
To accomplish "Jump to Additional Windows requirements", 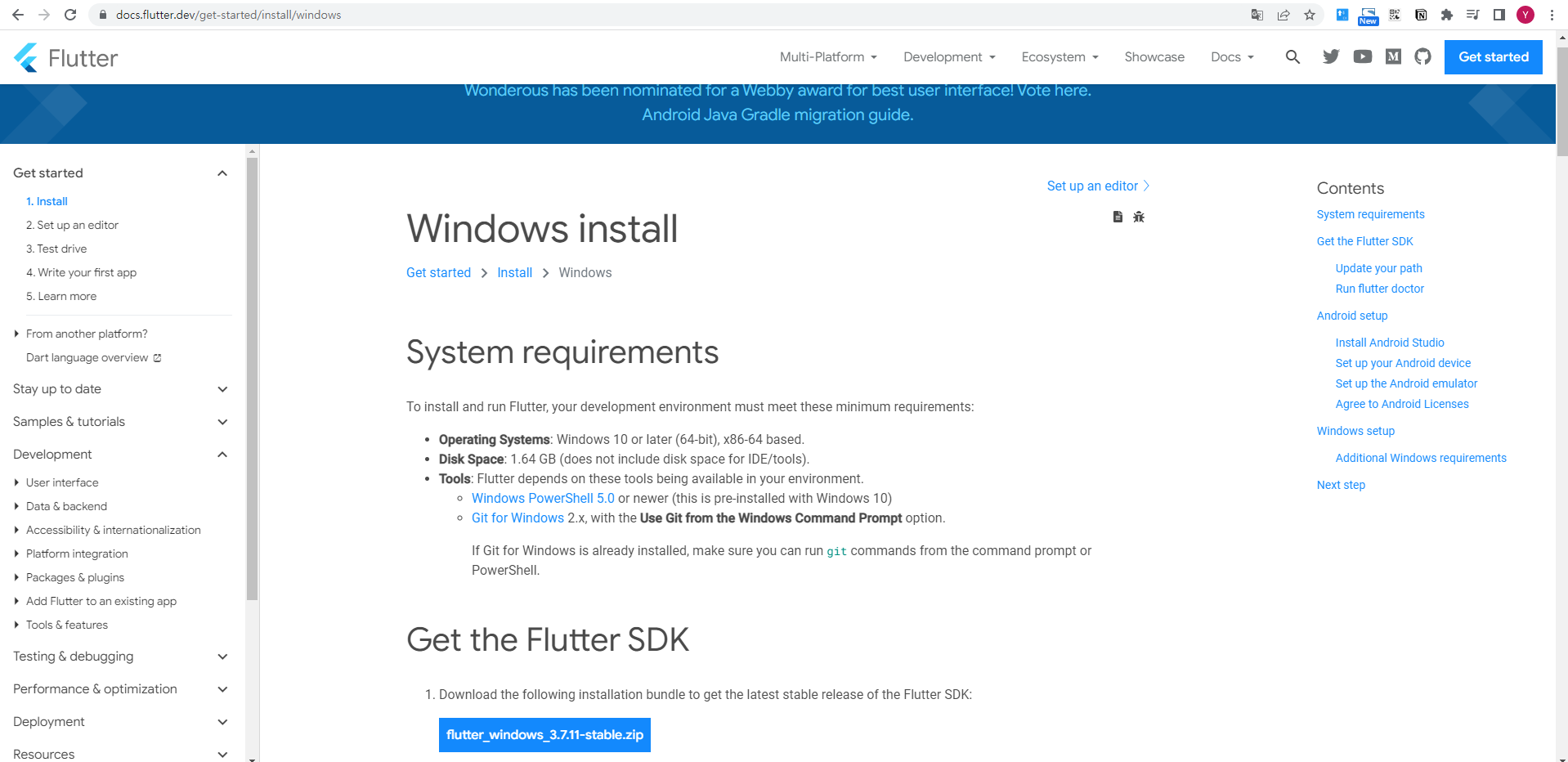I will click(x=1420, y=458).
